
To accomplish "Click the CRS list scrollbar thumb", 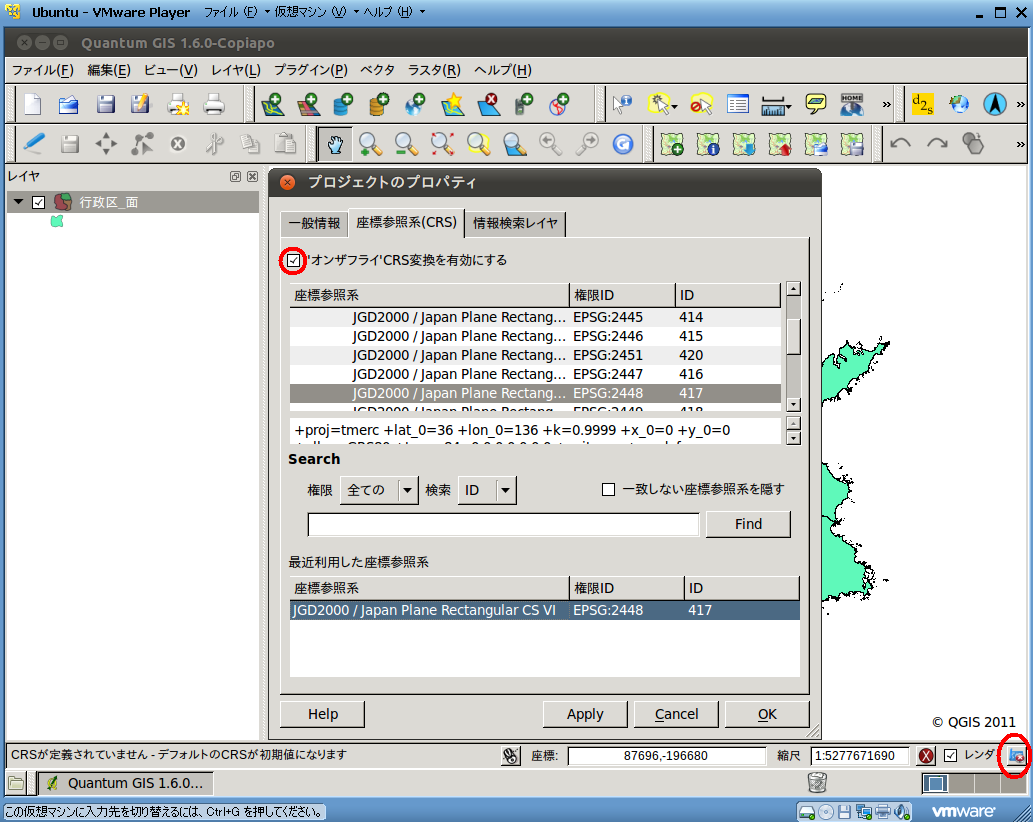I will point(794,336).
